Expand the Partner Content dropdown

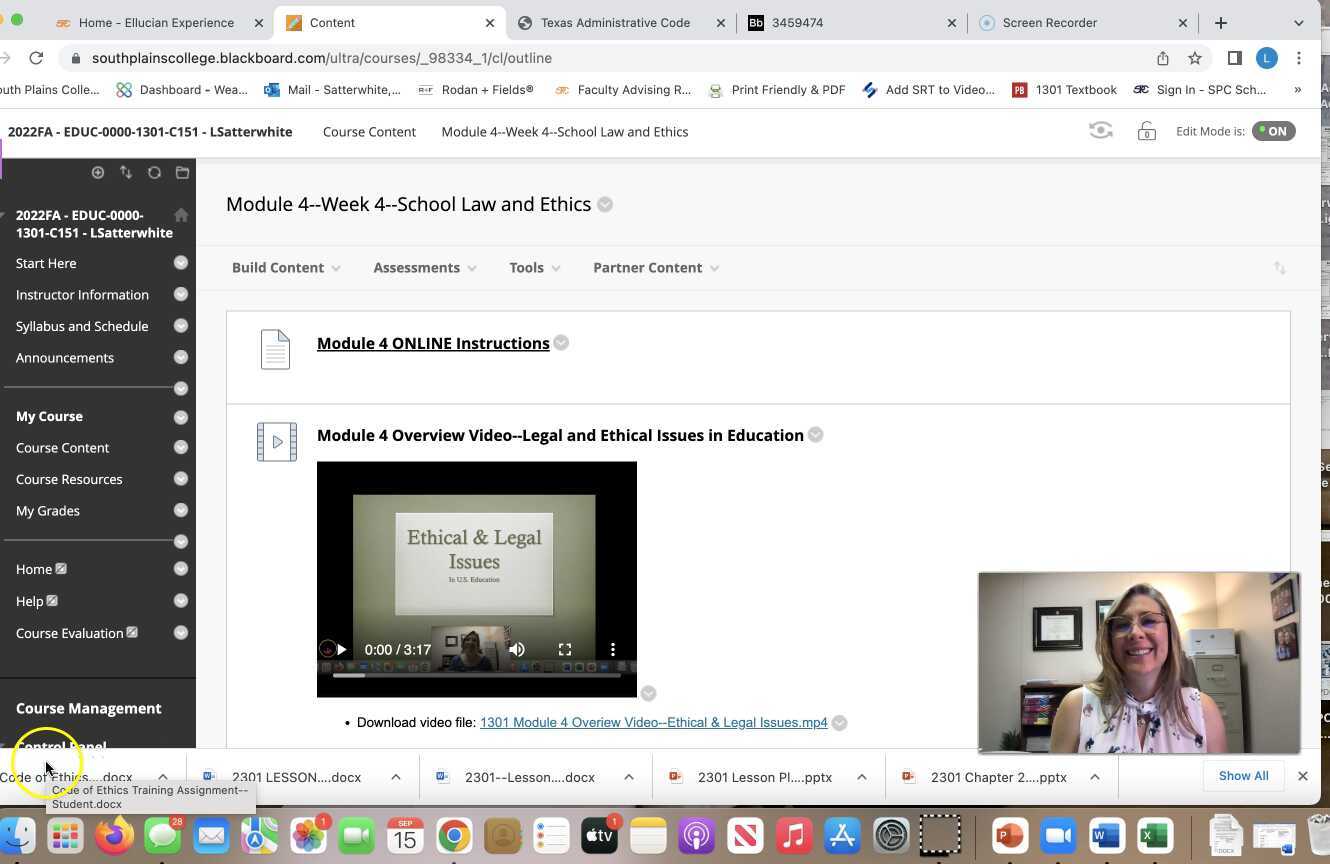click(655, 268)
